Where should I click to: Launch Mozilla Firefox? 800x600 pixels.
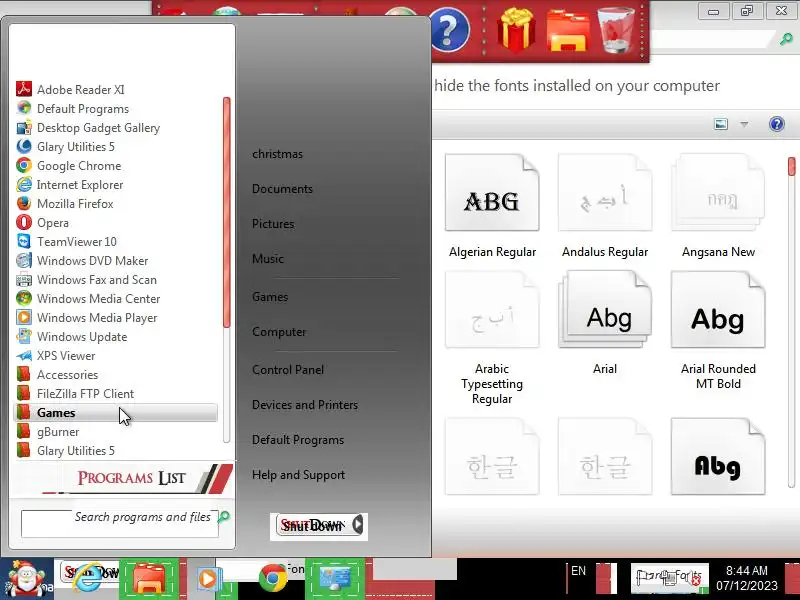point(65,204)
